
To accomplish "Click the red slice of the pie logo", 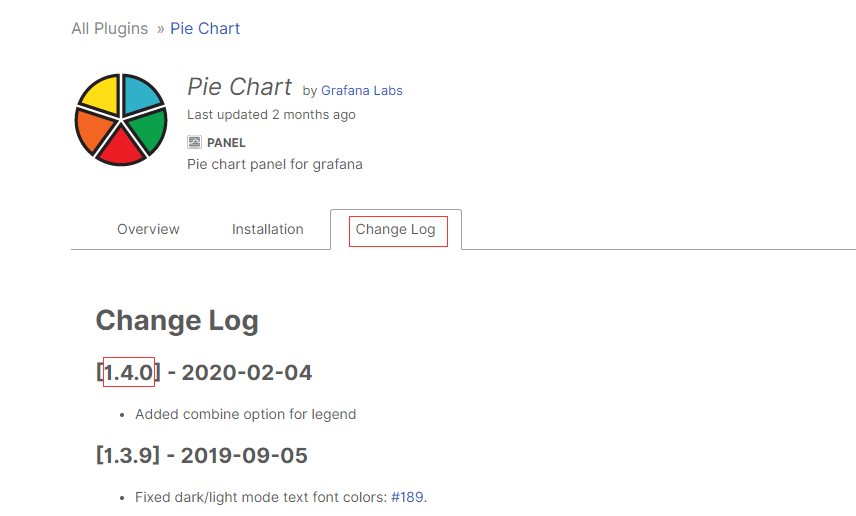I will pyautogui.click(x=121, y=147).
